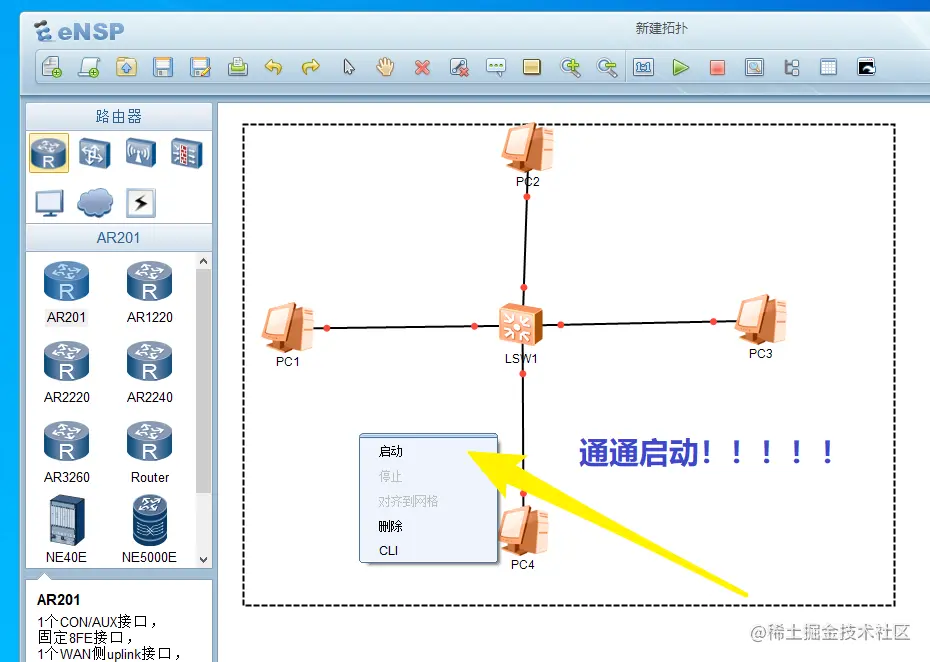Click the data capture toolbar icon

[754, 67]
